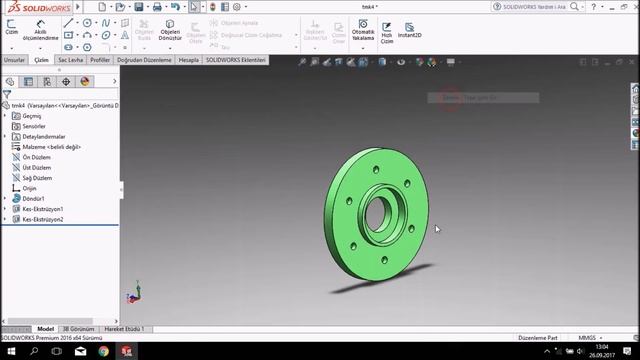The image size is (640, 360).
Task: Open Chrome from the Windows taskbar
Action: [x=104, y=351]
